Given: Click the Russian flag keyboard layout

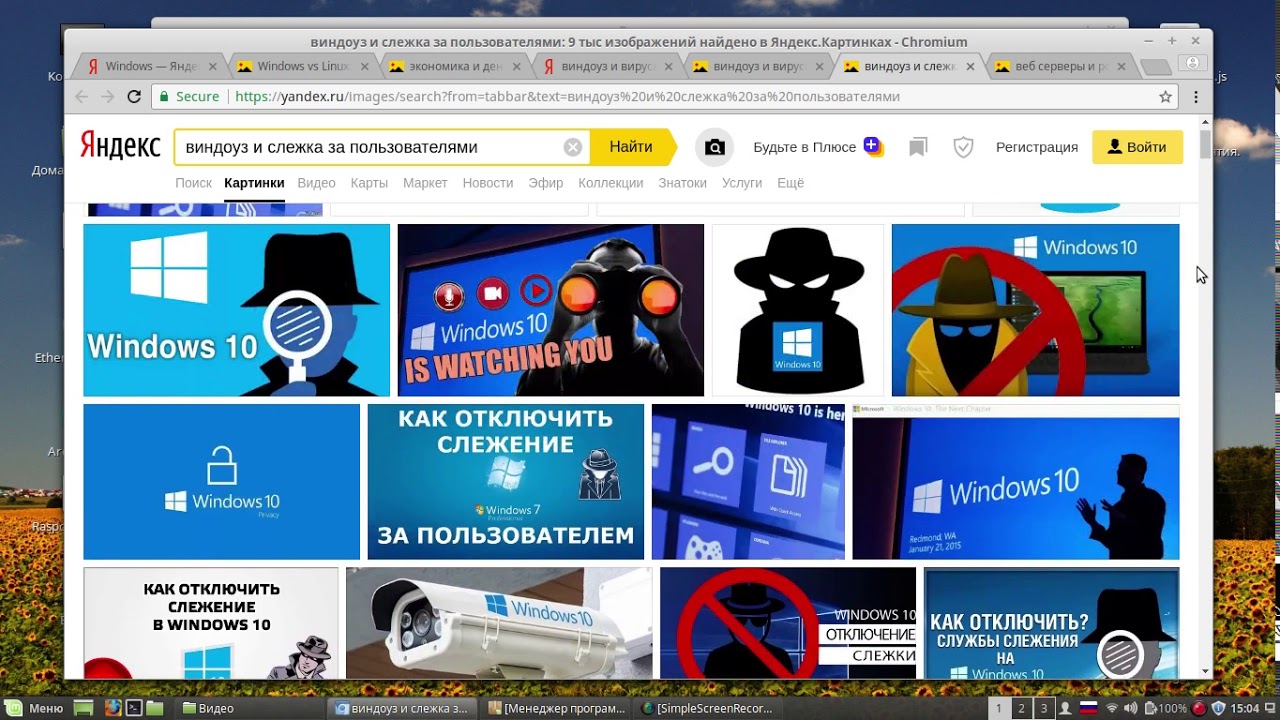Looking at the screenshot, I should pyautogui.click(x=1089, y=708).
